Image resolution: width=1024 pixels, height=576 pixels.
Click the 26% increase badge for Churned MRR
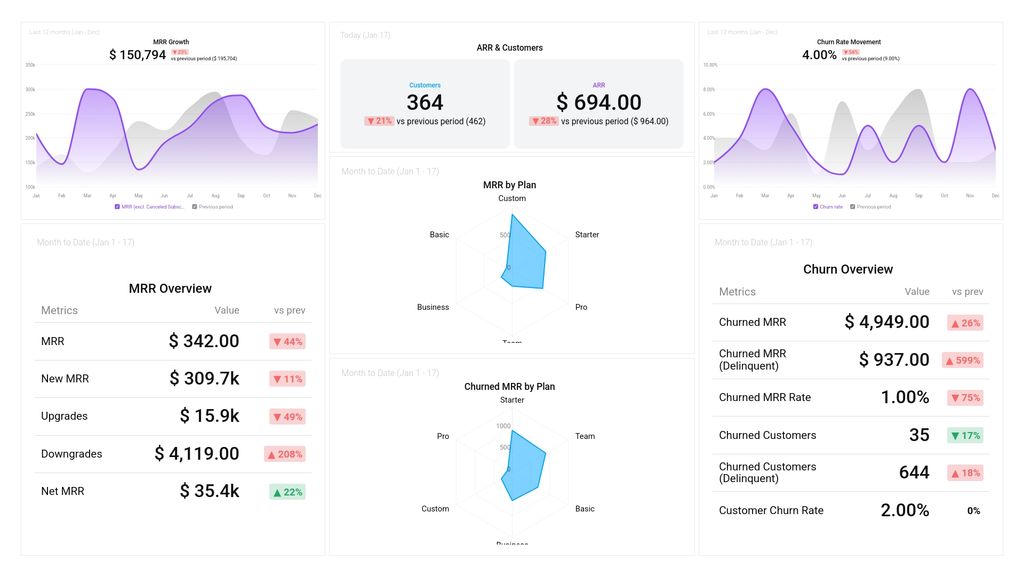coord(965,323)
